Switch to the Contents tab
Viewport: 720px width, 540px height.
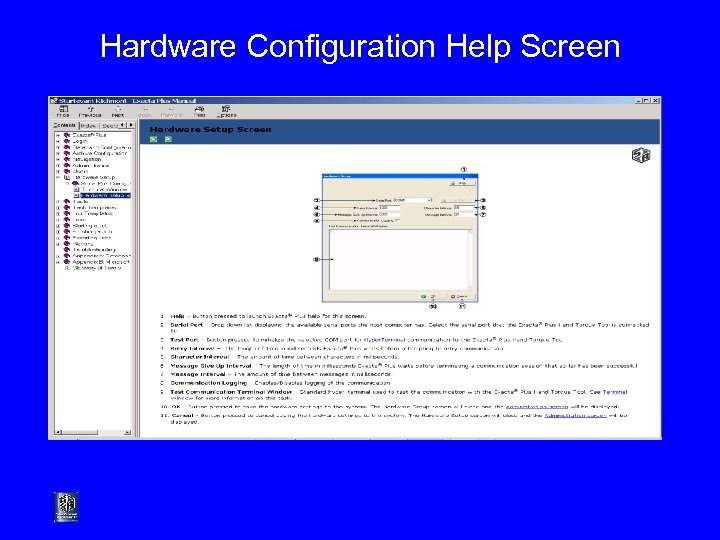click(64, 125)
